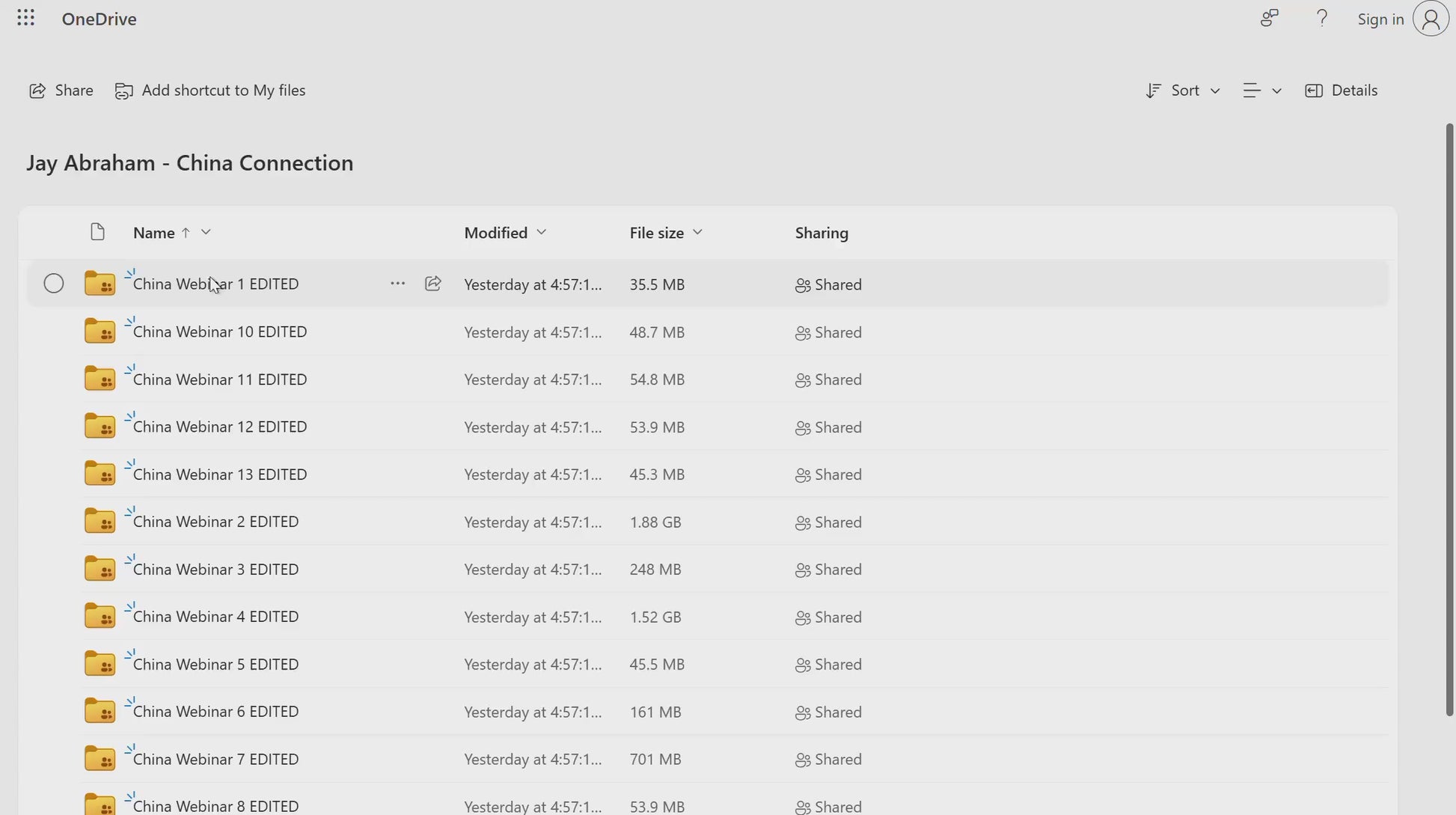Expand the view layout options dropdown

click(x=1262, y=91)
